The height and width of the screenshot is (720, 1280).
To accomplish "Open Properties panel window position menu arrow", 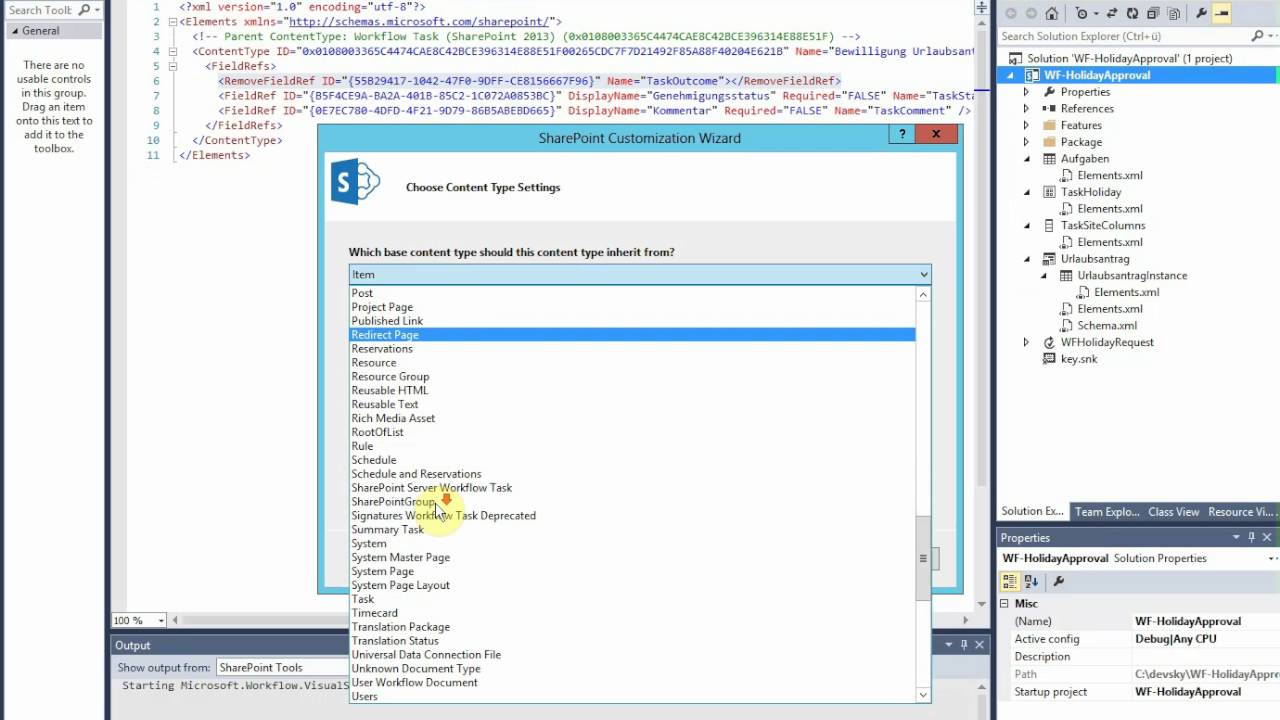I will point(1236,538).
